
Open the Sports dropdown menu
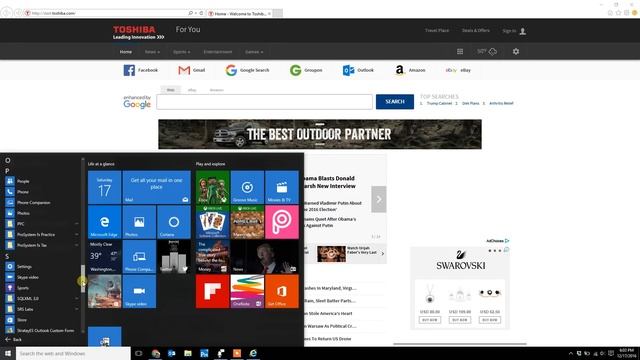[x=182, y=52]
